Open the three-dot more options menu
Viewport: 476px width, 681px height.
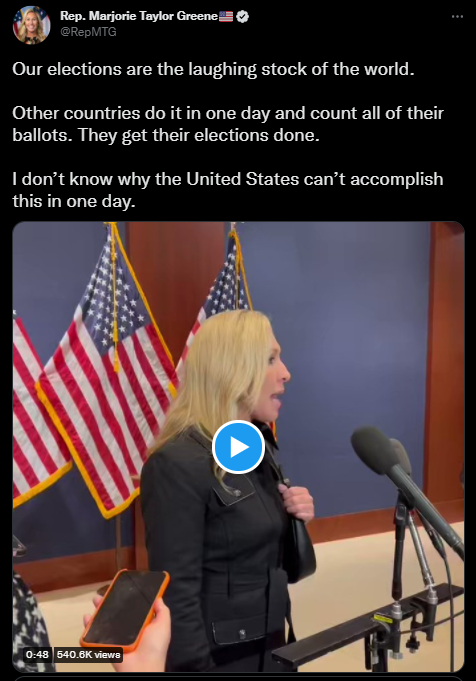(457, 17)
